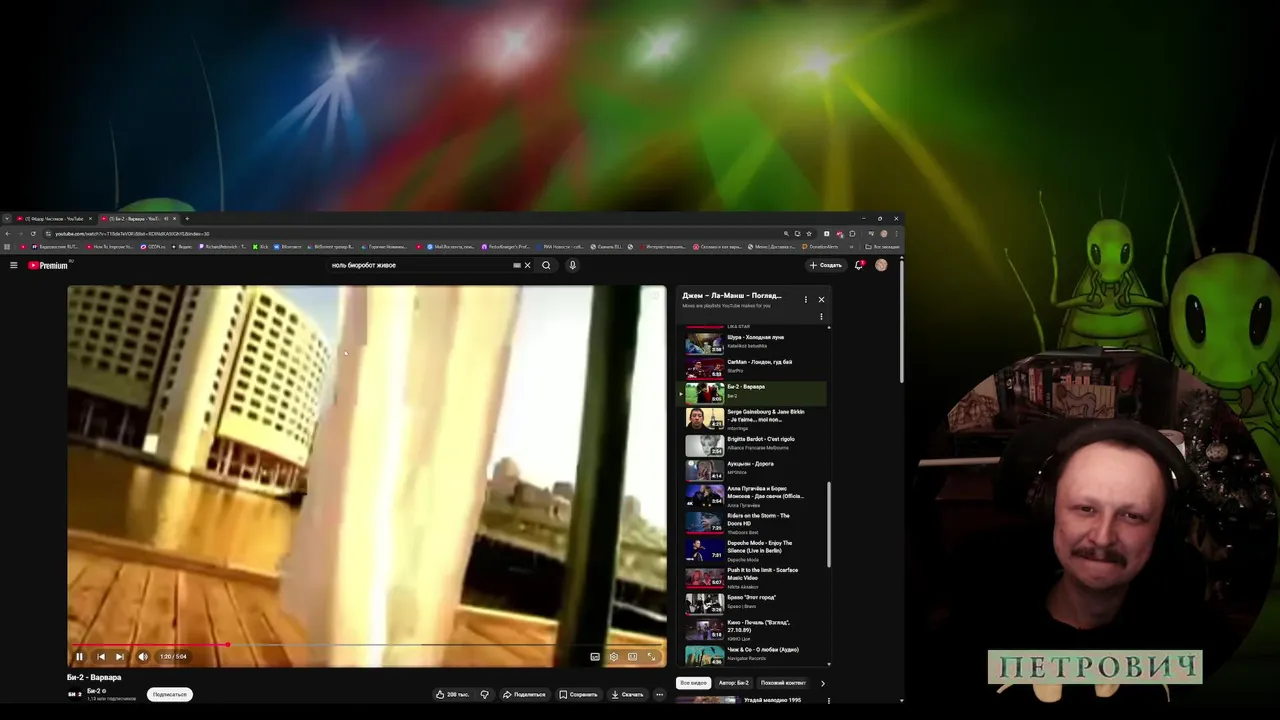Play Depeche Mode - Enjoy The Silence

(755, 550)
